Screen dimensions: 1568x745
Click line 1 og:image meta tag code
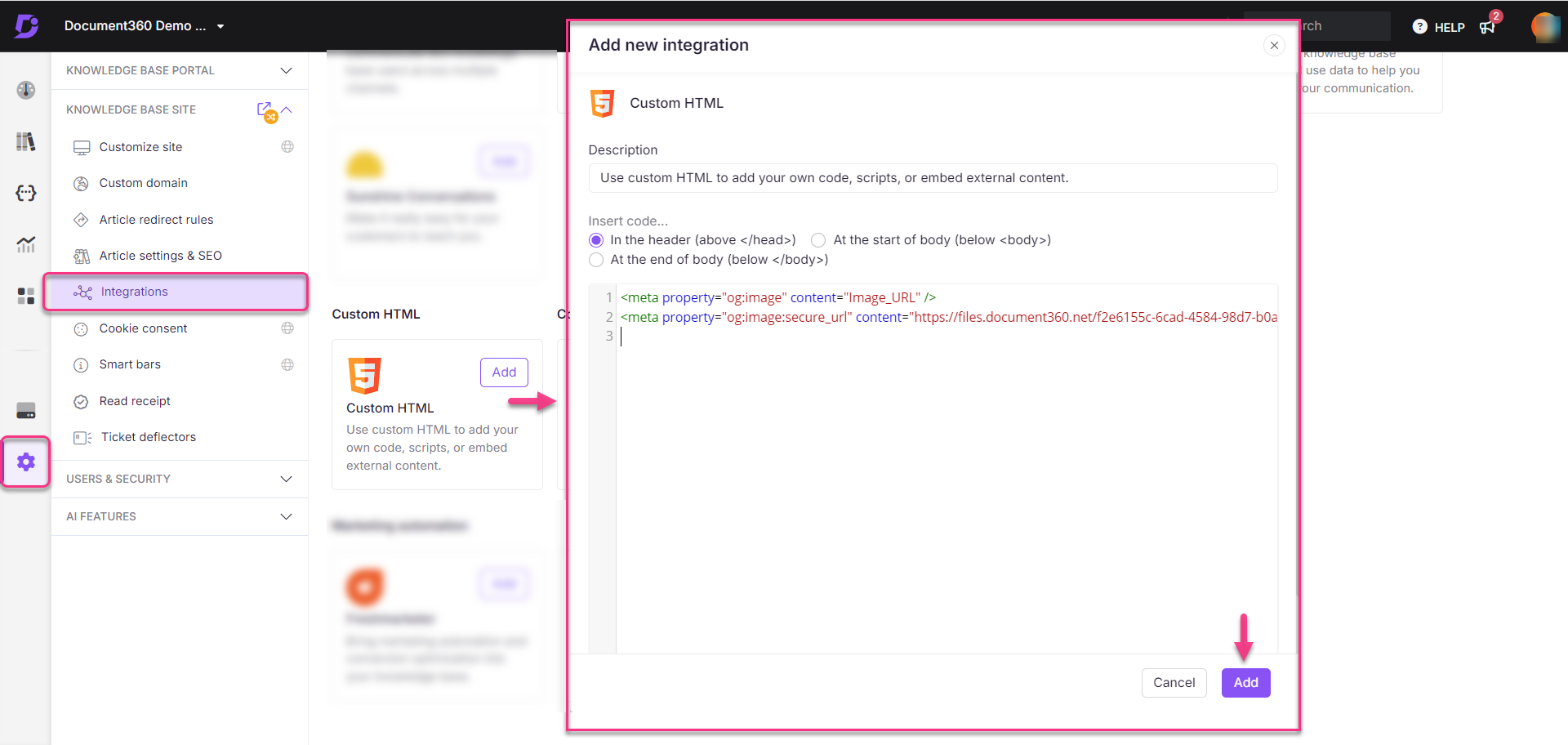pos(777,298)
